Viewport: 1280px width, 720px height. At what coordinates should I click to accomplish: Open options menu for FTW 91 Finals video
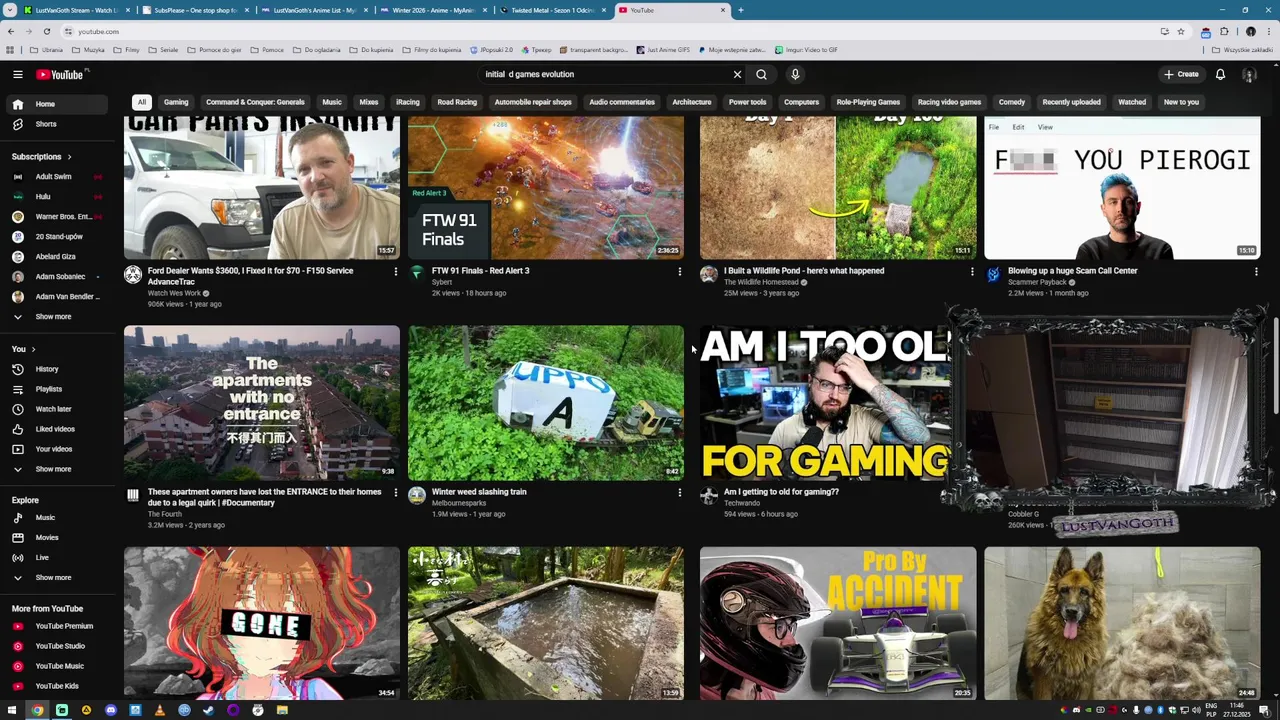tap(679, 271)
